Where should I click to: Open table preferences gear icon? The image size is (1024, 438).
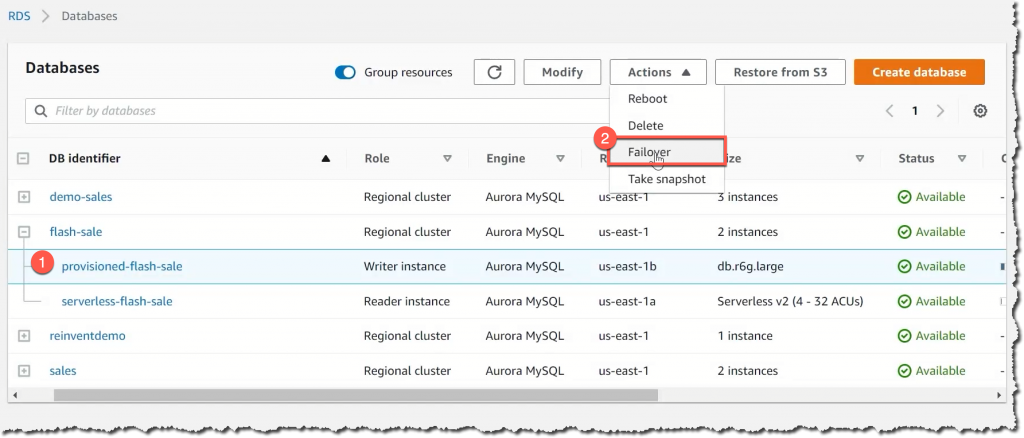pyautogui.click(x=980, y=111)
